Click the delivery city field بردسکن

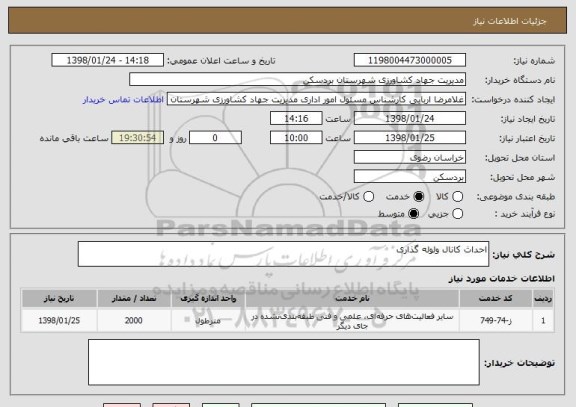tap(410, 177)
